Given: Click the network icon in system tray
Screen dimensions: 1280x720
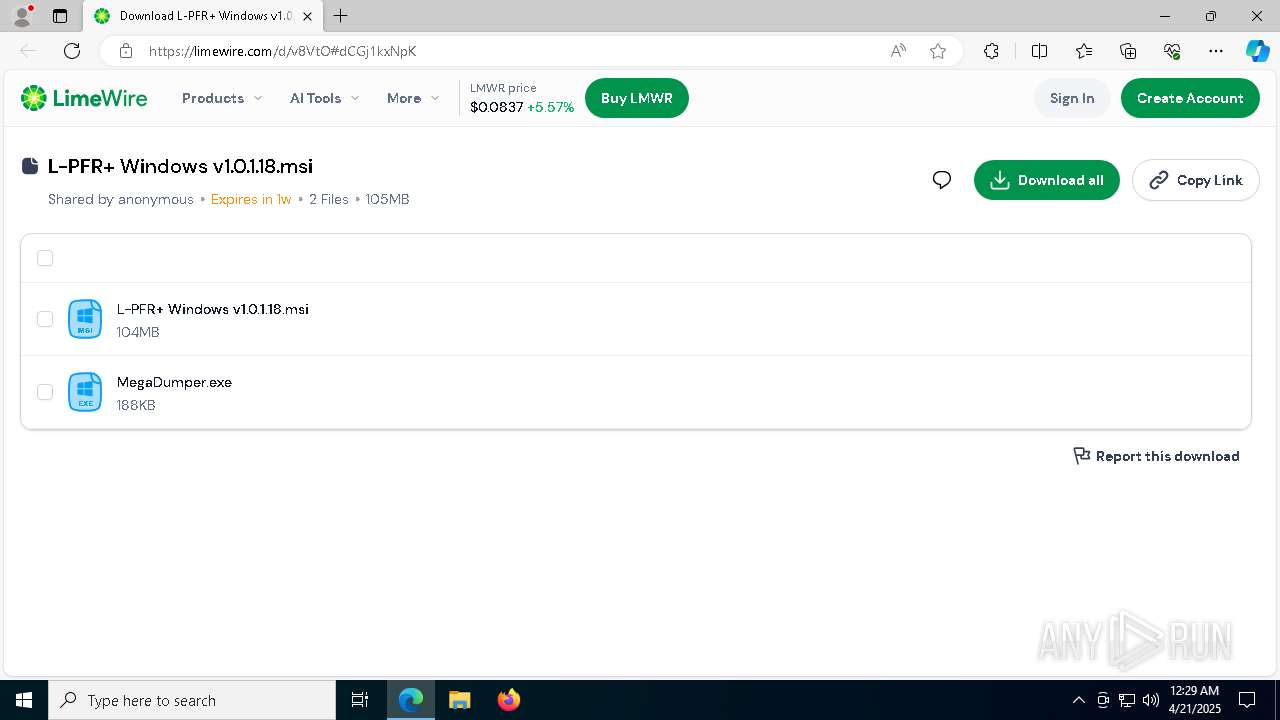Looking at the screenshot, I should point(1127,700).
